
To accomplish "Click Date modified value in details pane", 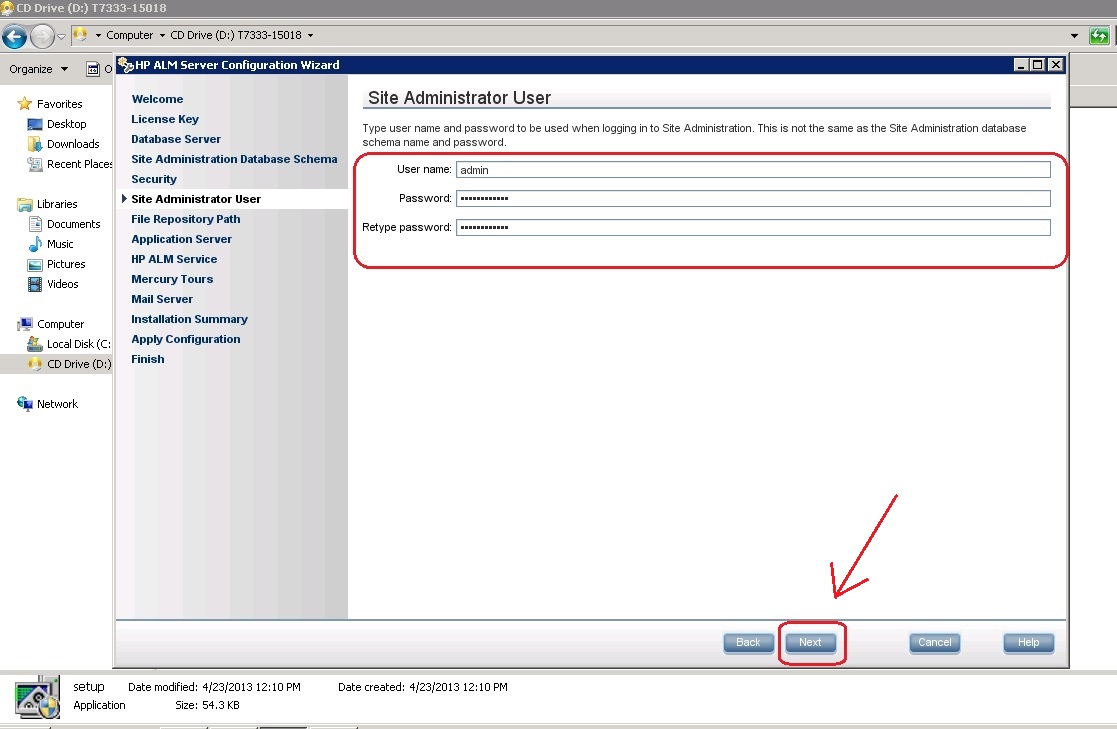I will tap(251, 687).
